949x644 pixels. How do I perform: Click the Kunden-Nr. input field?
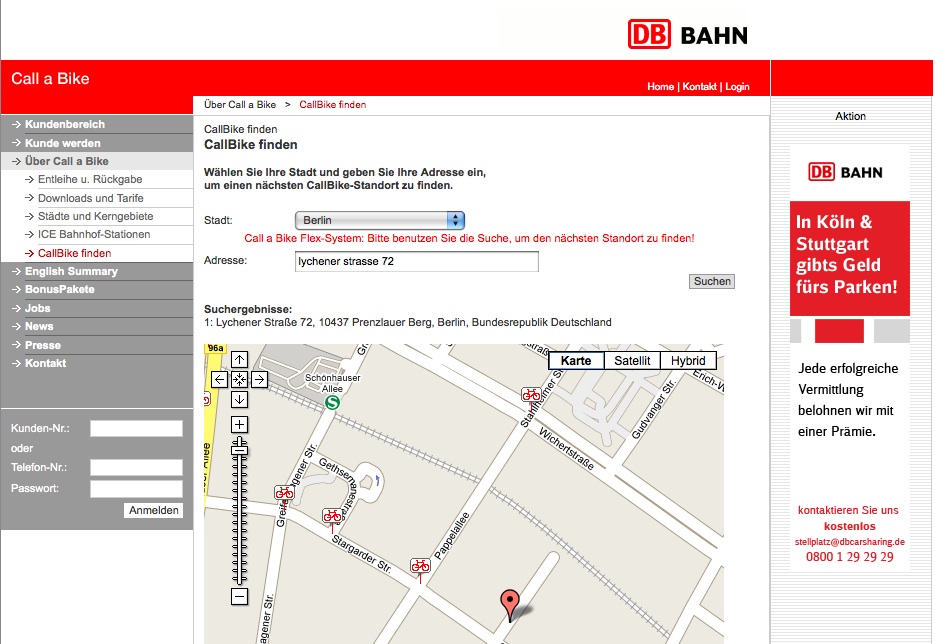coord(136,429)
